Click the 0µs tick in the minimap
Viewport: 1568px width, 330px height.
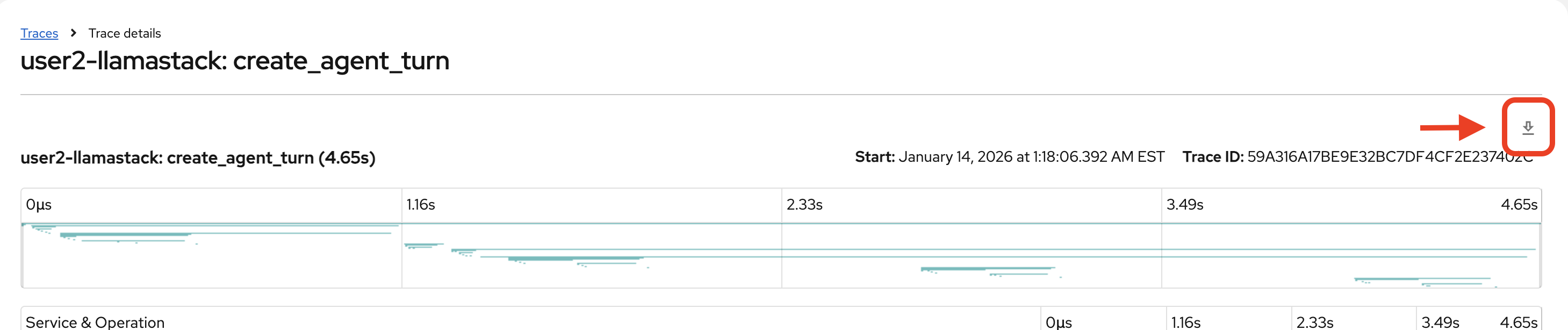[38, 205]
